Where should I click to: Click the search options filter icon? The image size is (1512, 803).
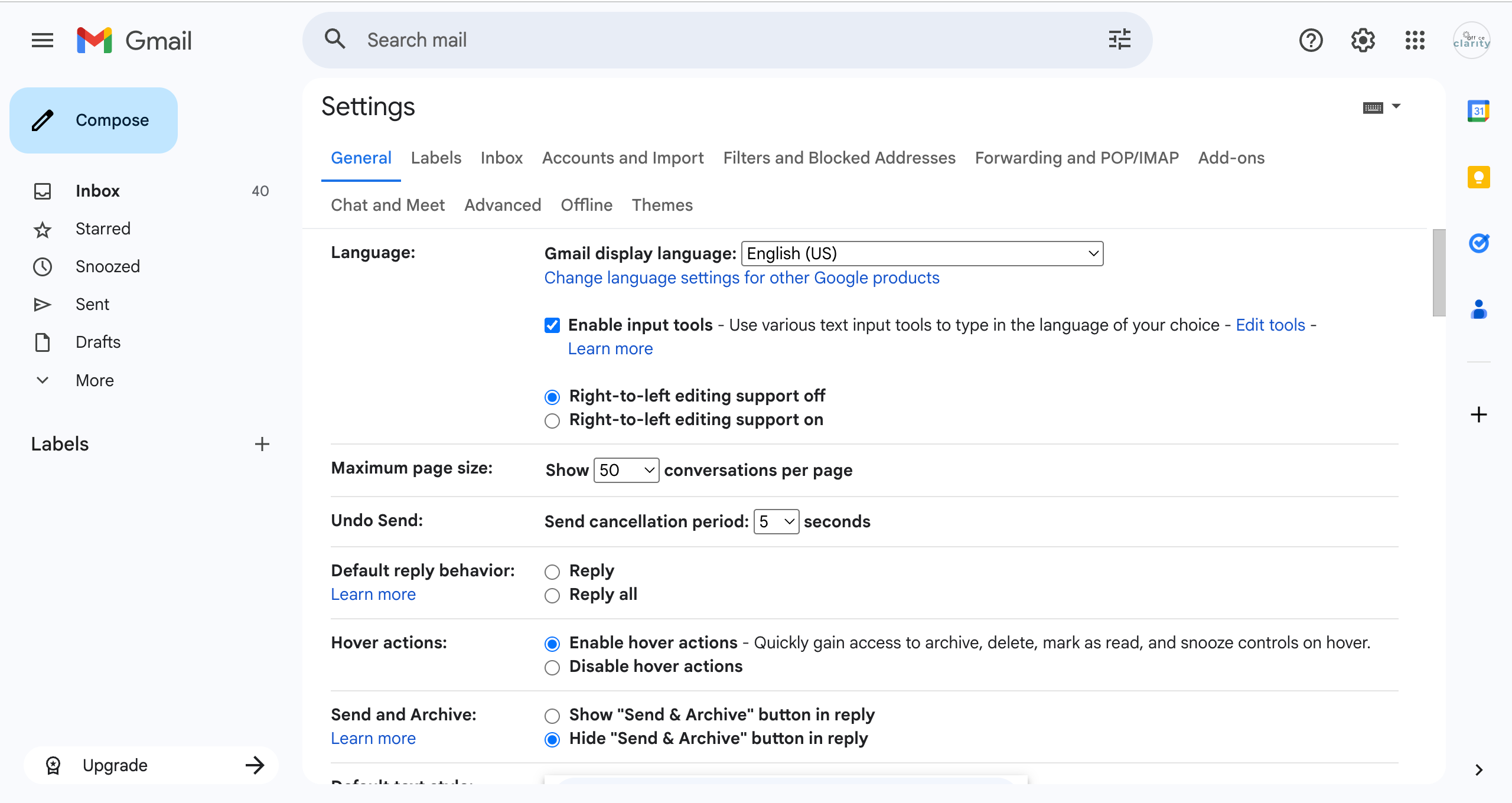pos(1119,40)
